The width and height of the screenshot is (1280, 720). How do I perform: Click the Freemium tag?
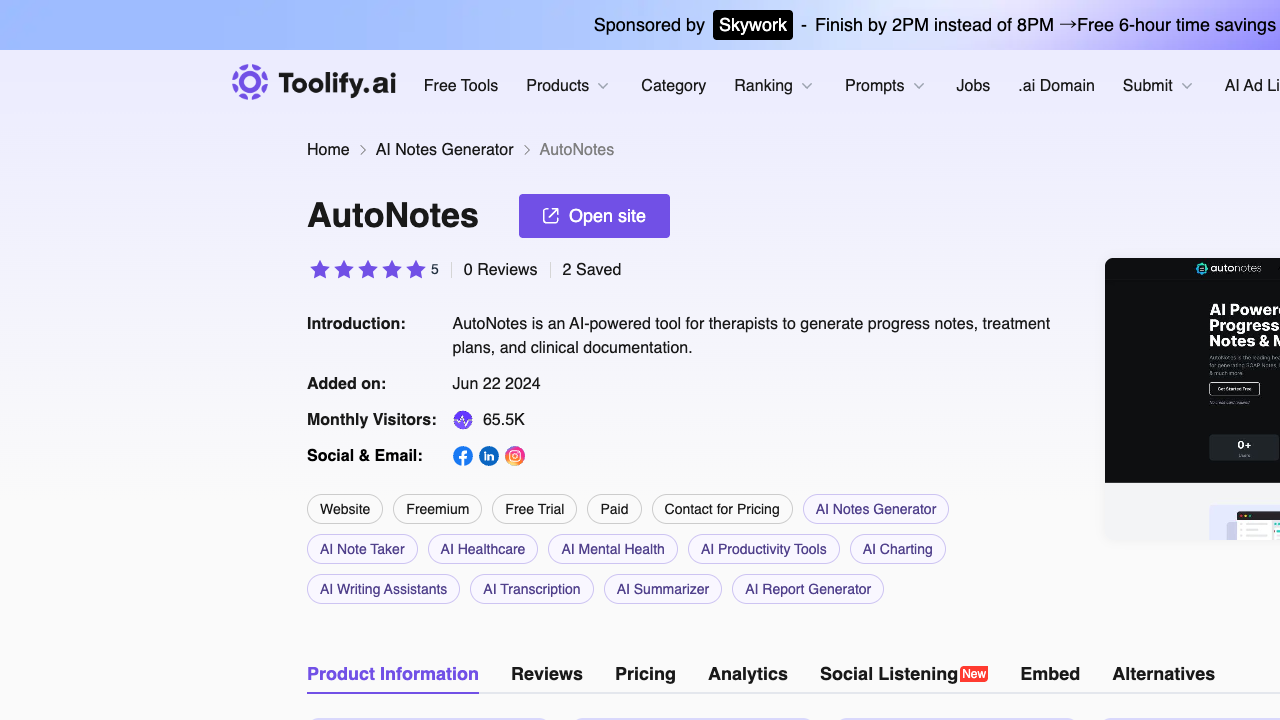point(438,509)
